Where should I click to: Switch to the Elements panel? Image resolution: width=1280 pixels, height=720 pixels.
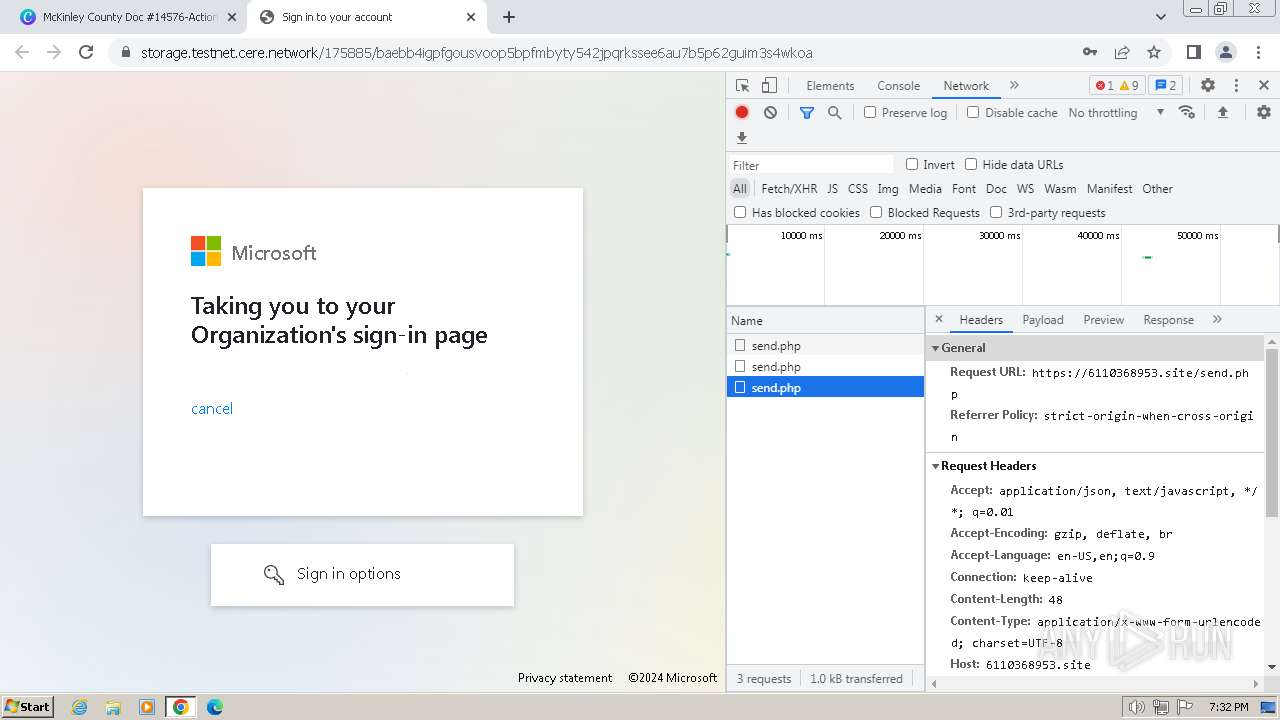[830, 86]
